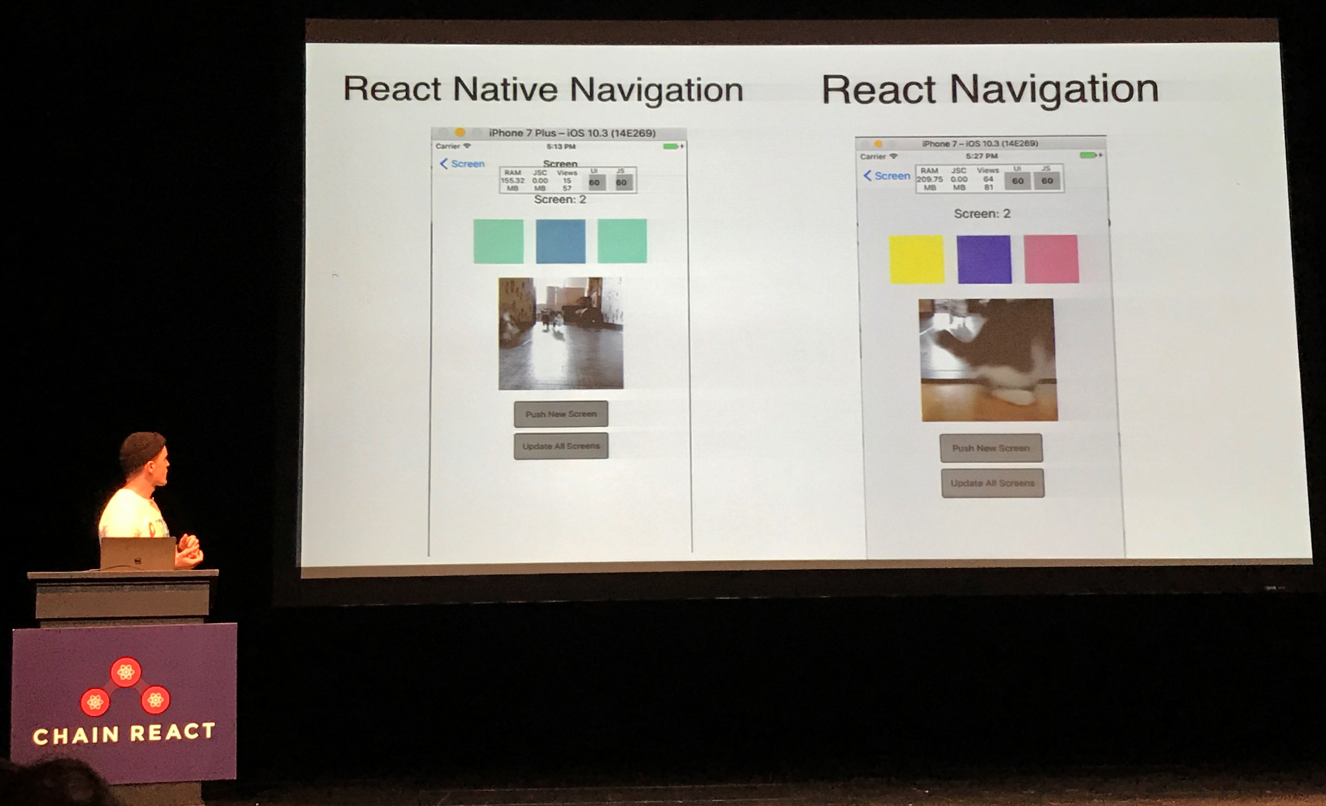Image resolution: width=1326 pixels, height=806 pixels.
Task: Click the battery icon in iPhone 7 Plus simulator
Action: click(x=672, y=146)
